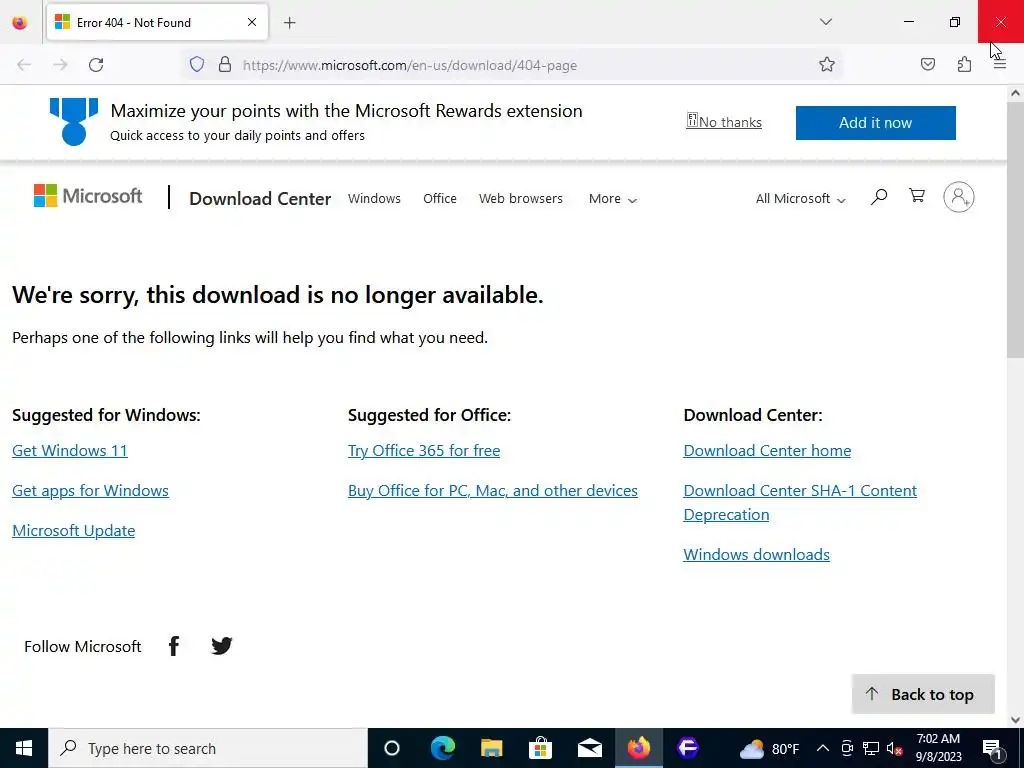The width and height of the screenshot is (1024, 768).
Task: Open clock showing 7:02 AM
Action: 938,748
